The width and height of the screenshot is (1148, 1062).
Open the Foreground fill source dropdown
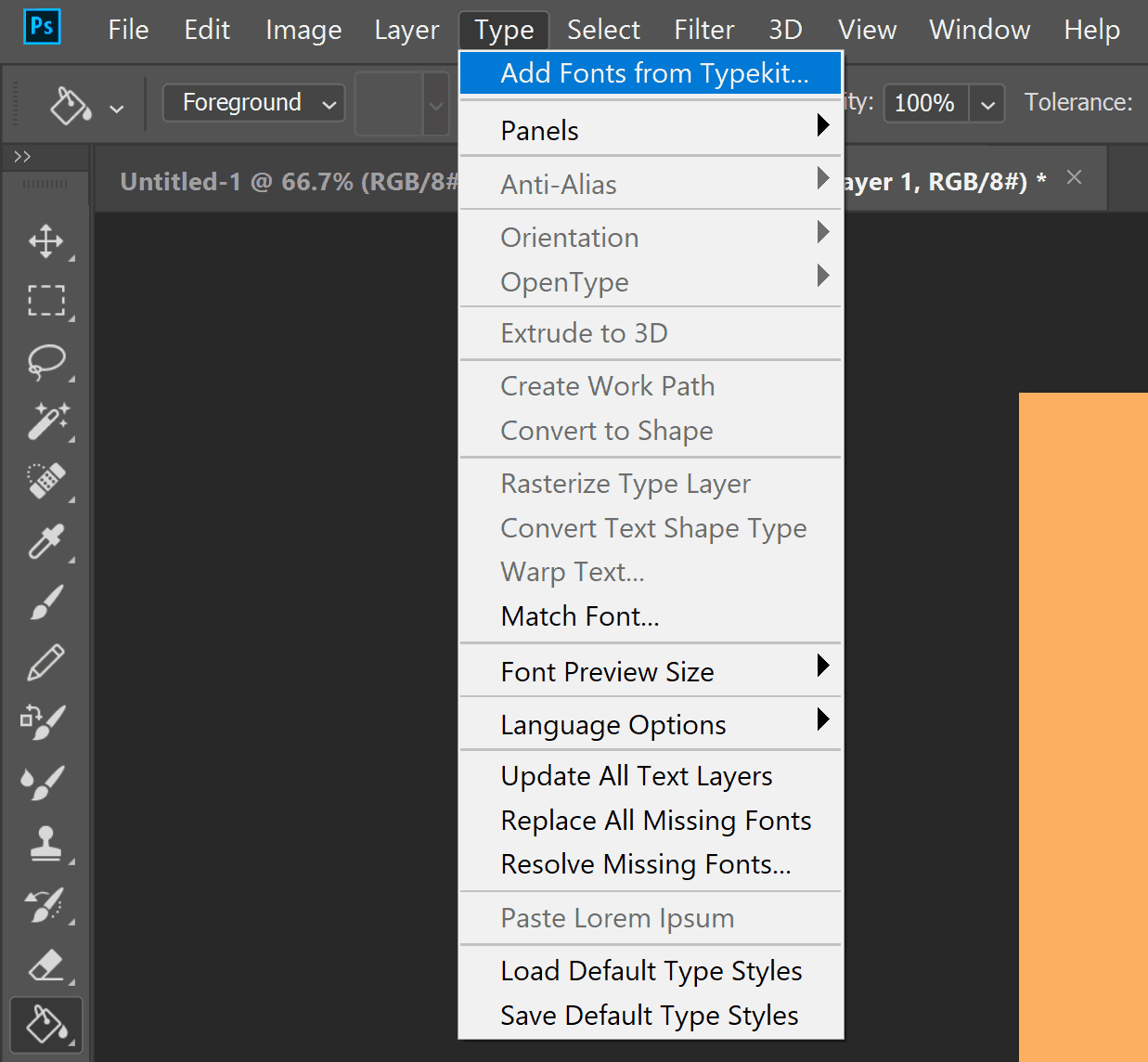coord(253,103)
